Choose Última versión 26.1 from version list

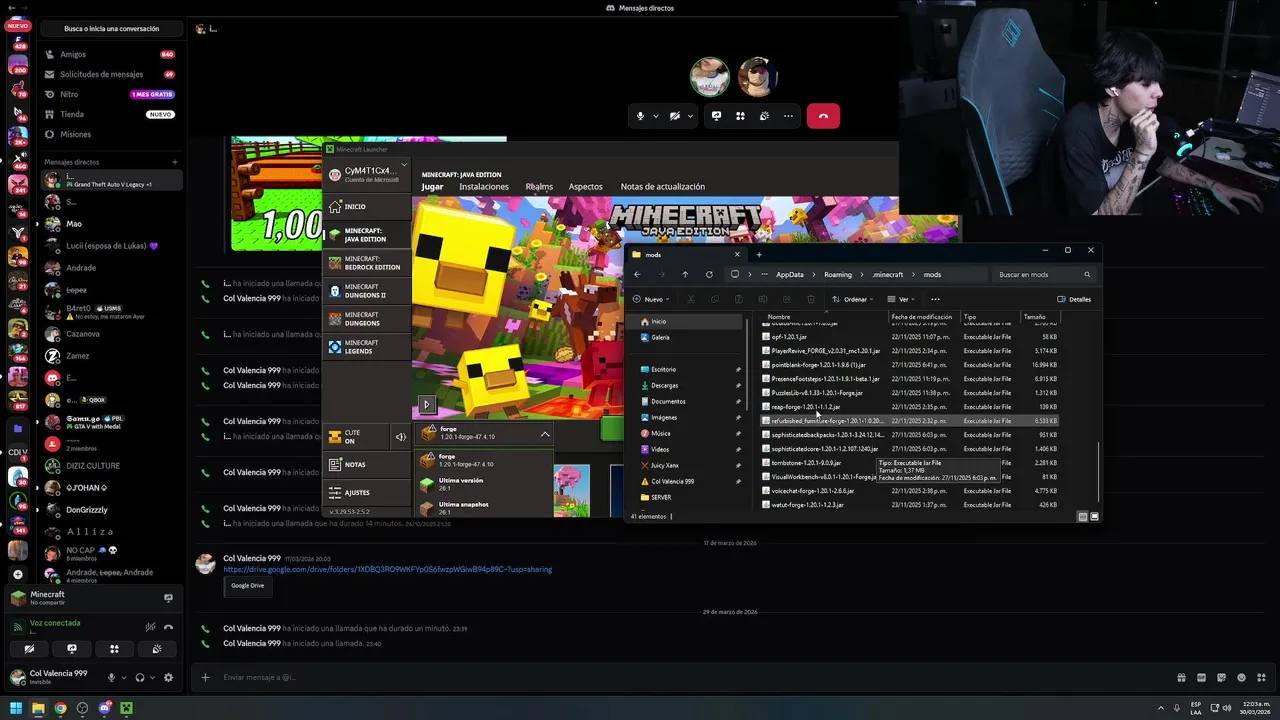pyautogui.click(x=484, y=484)
